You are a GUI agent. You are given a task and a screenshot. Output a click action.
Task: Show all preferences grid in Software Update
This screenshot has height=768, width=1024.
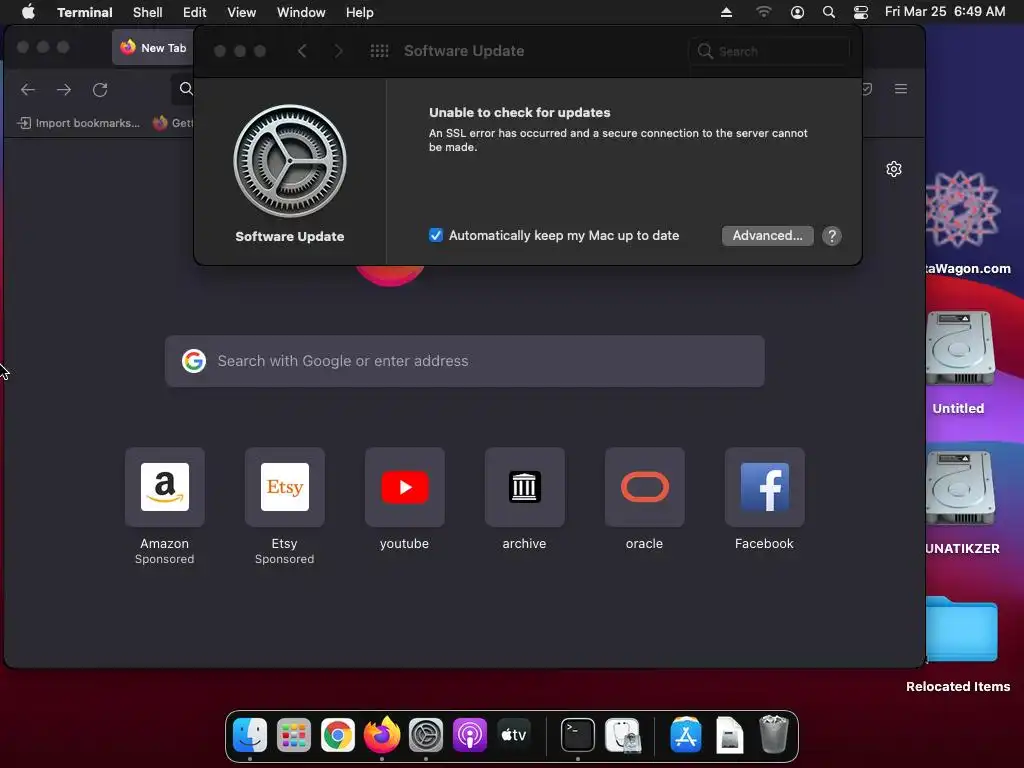pyautogui.click(x=379, y=51)
